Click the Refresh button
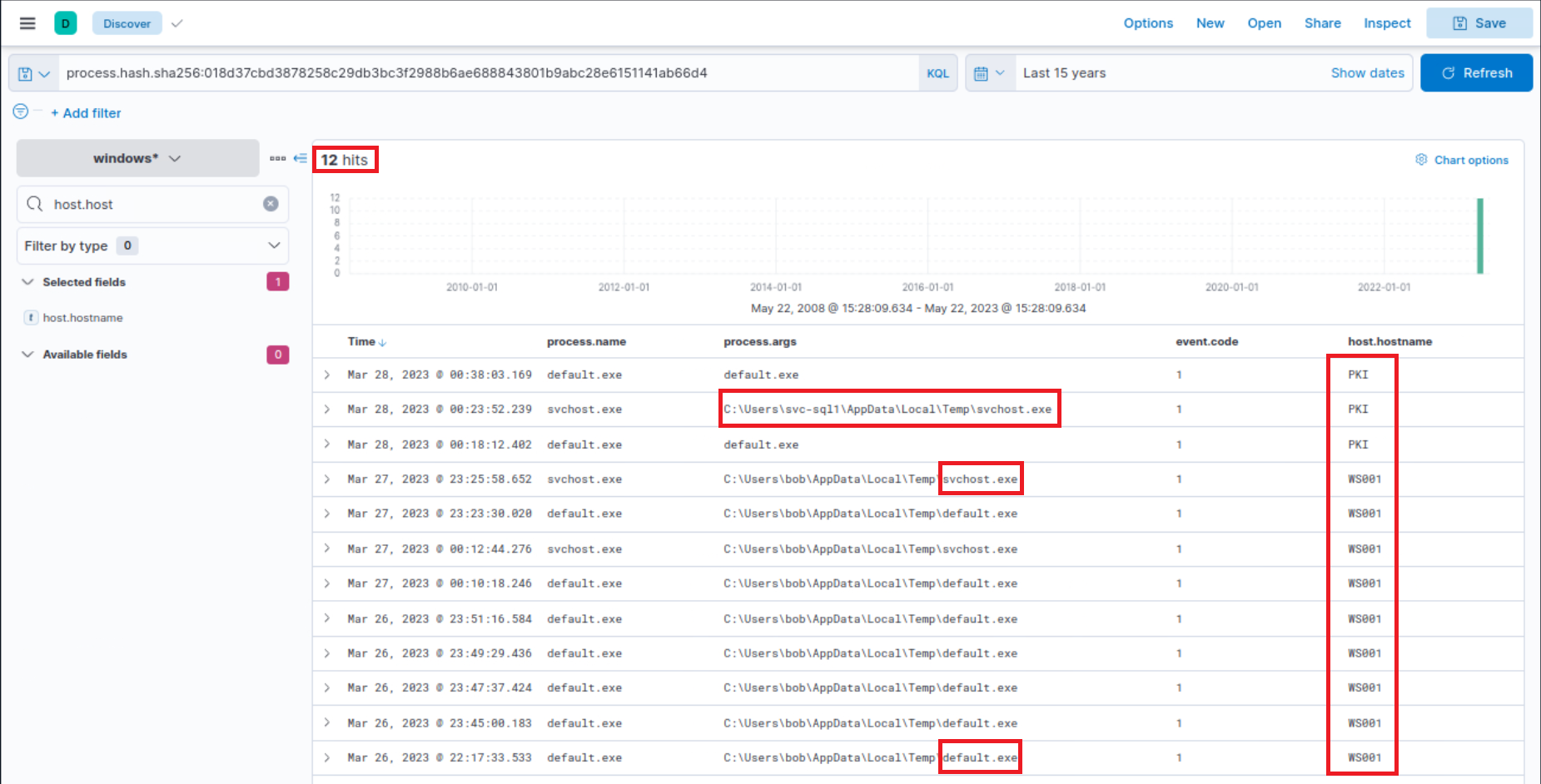The image size is (1541, 784). [1476, 72]
